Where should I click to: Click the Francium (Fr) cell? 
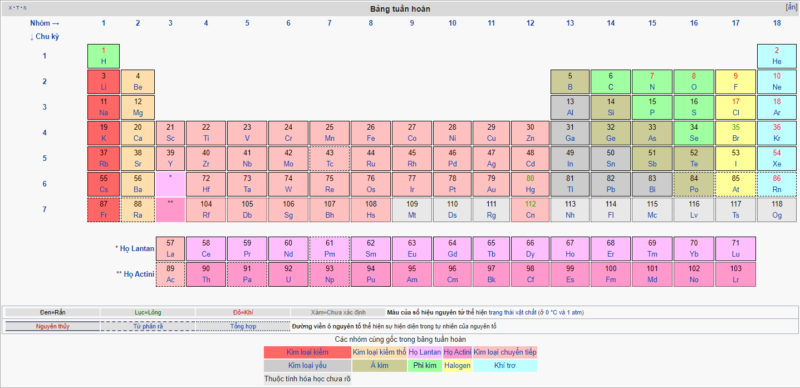[104, 209]
